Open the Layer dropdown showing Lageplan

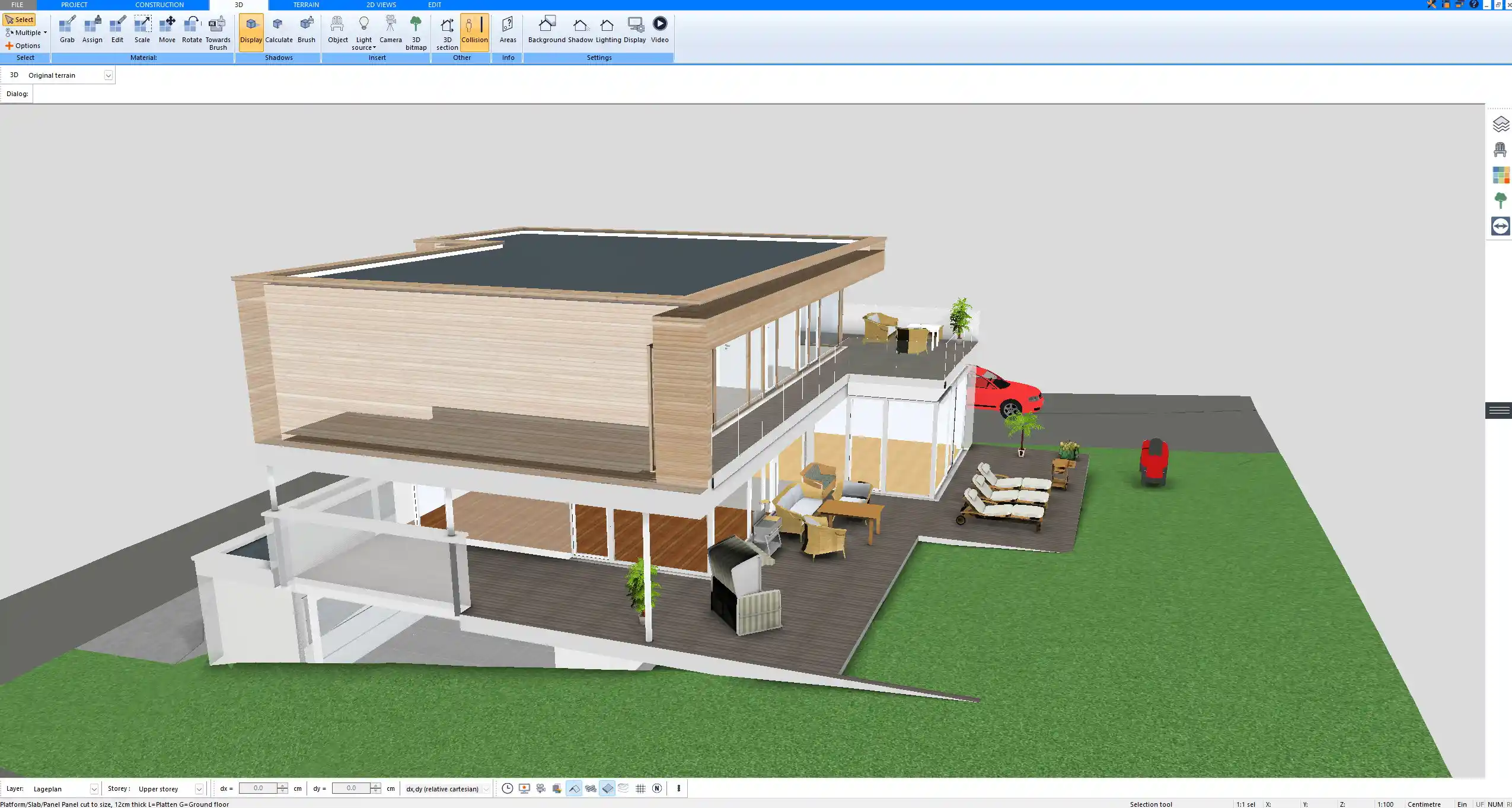click(x=94, y=788)
